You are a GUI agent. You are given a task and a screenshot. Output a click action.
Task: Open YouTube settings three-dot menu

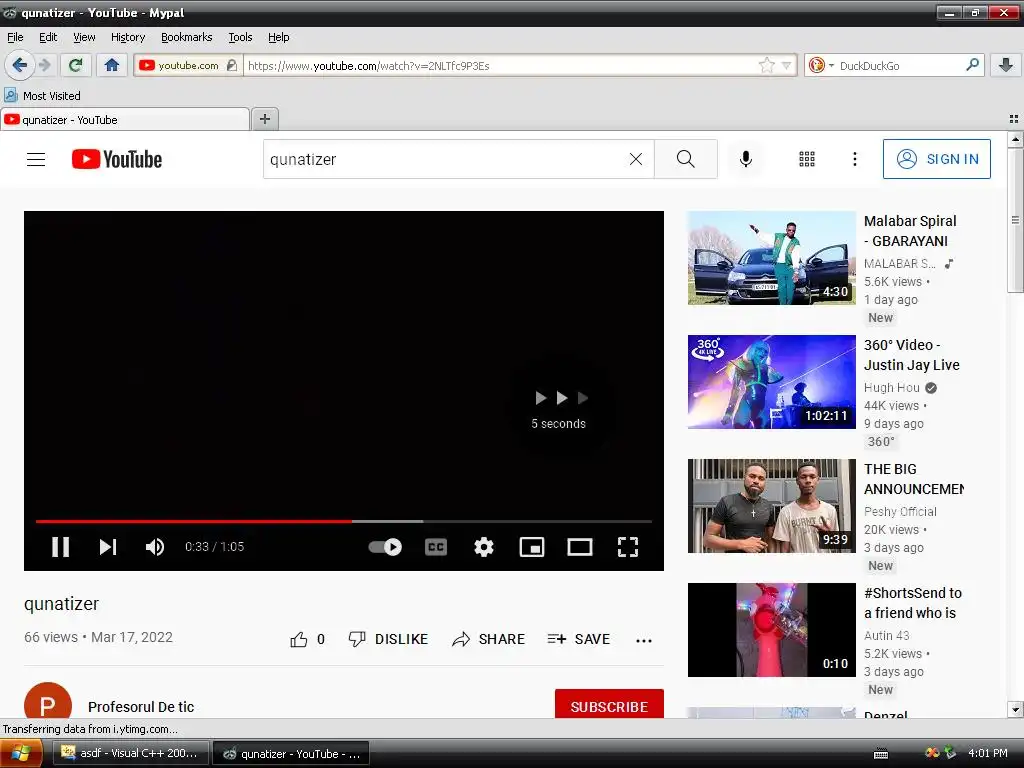point(855,159)
